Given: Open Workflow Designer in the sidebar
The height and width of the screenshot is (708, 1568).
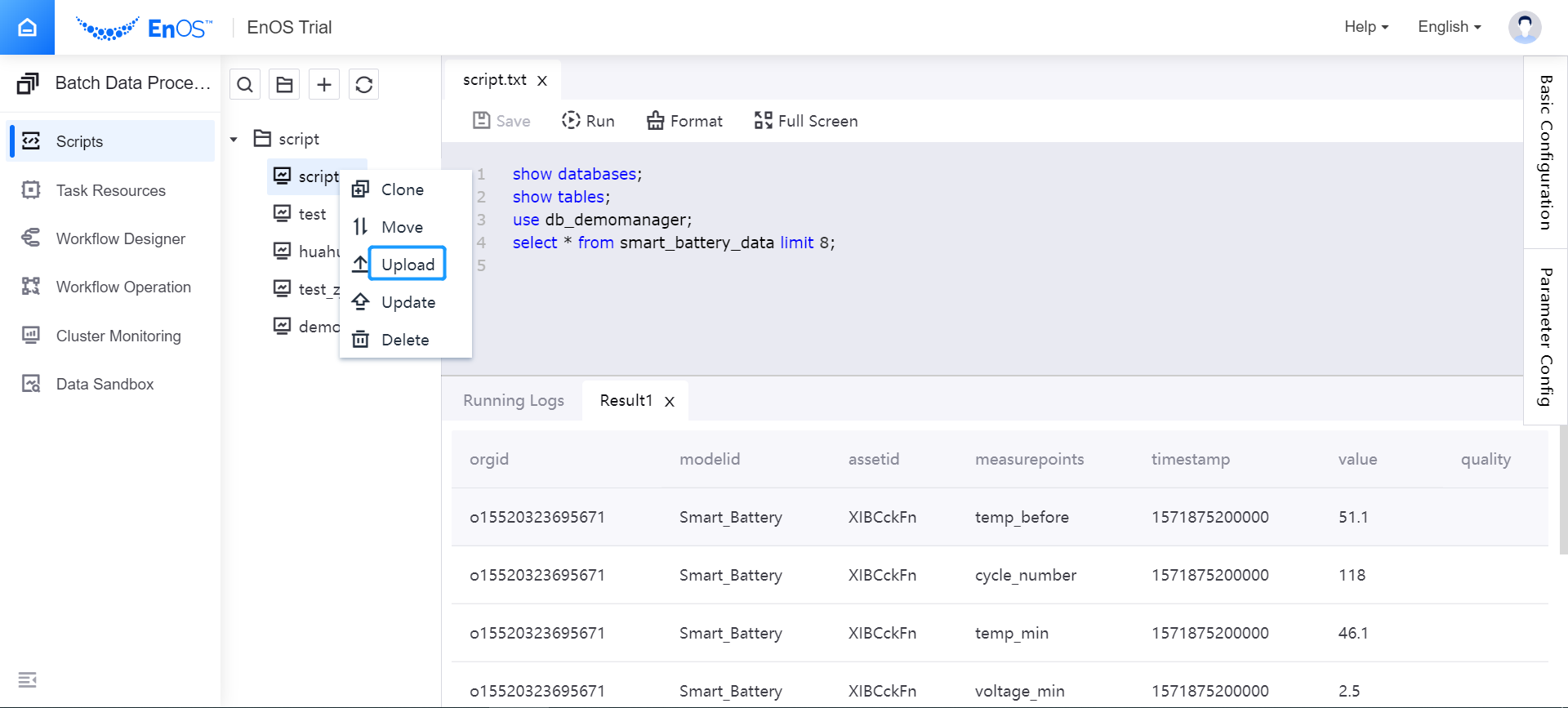Looking at the screenshot, I should [110, 238].
